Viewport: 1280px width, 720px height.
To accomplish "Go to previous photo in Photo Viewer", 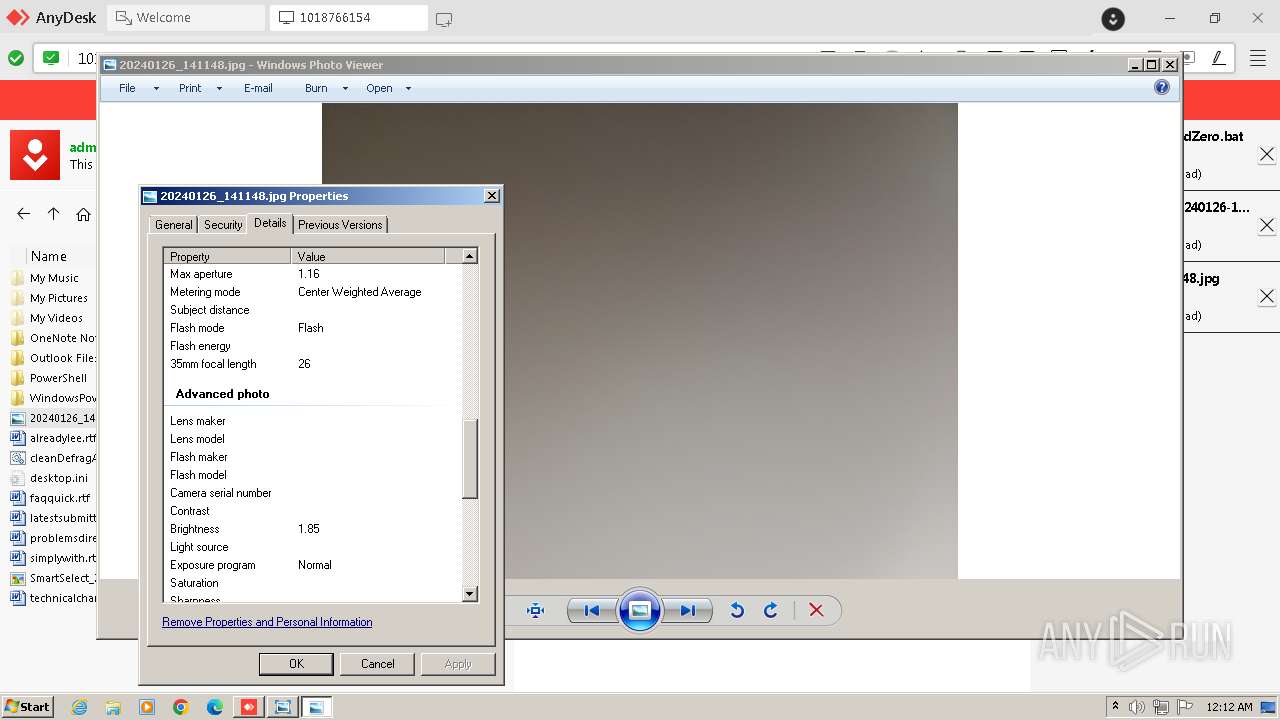I will [x=592, y=610].
